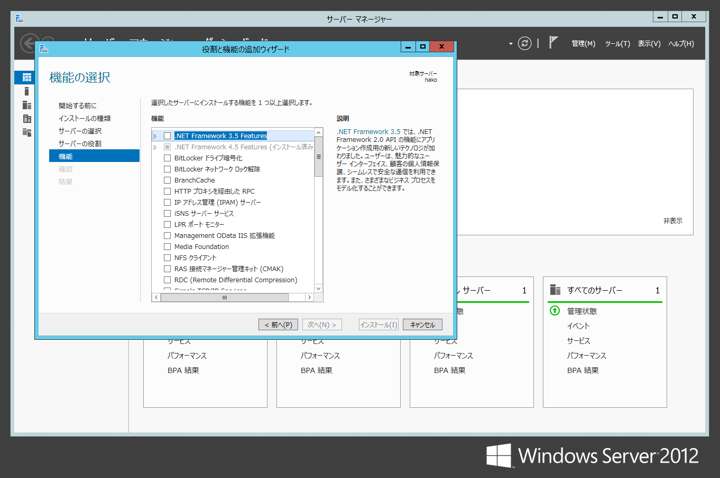Select the Dashboard icon in left sidebar
720x478 pixels.
coord(27,77)
